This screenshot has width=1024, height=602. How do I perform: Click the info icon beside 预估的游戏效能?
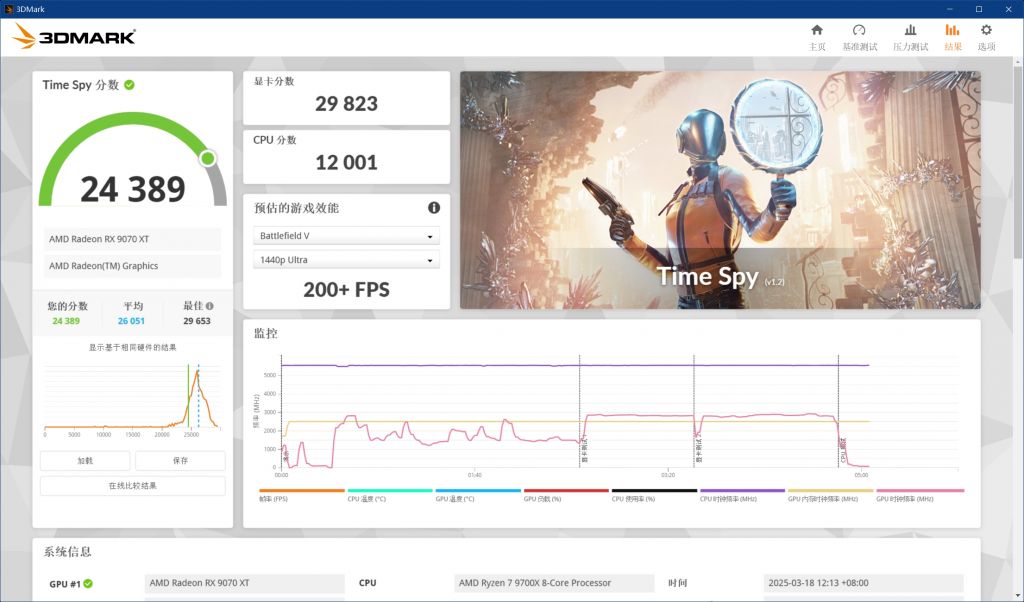(434, 208)
